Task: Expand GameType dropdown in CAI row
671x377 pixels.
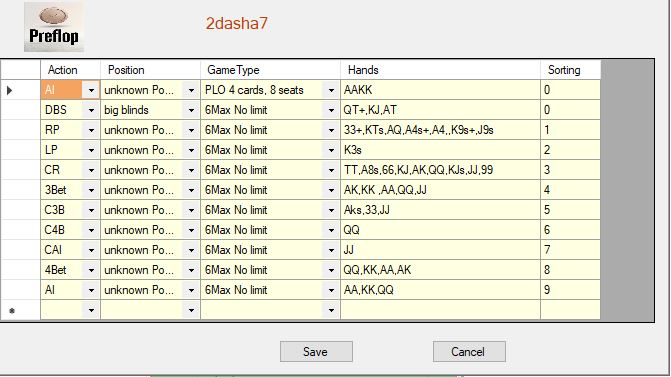Action: pyautogui.click(x=331, y=250)
